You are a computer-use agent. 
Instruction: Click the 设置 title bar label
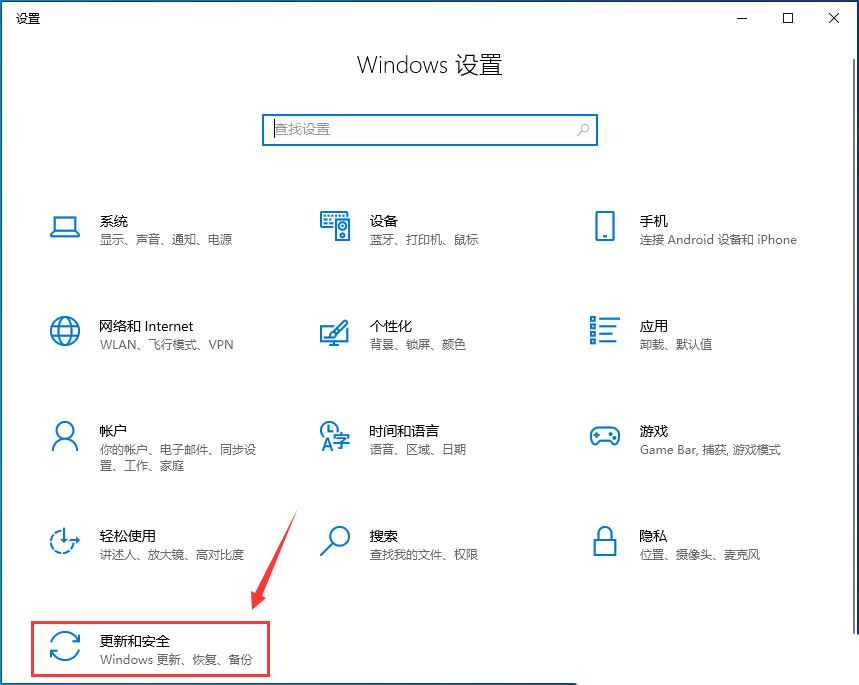coord(28,18)
